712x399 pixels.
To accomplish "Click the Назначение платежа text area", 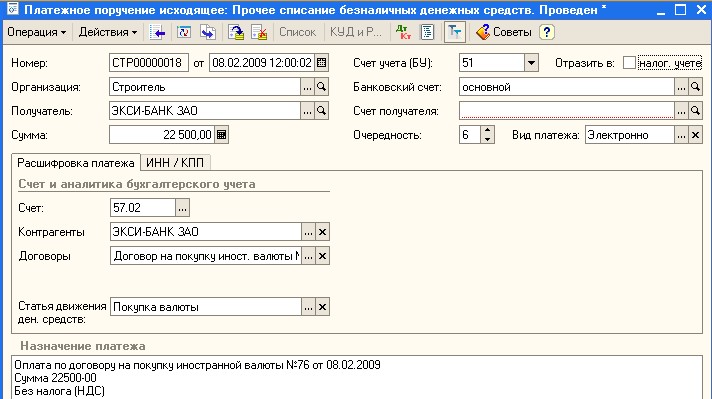I will click(356, 378).
